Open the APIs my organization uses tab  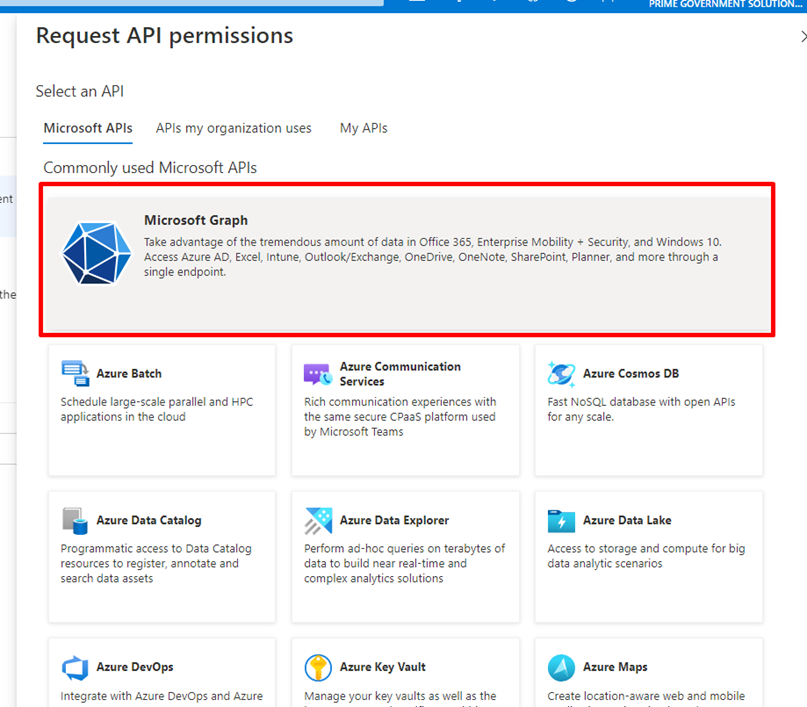click(x=234, y=128)
